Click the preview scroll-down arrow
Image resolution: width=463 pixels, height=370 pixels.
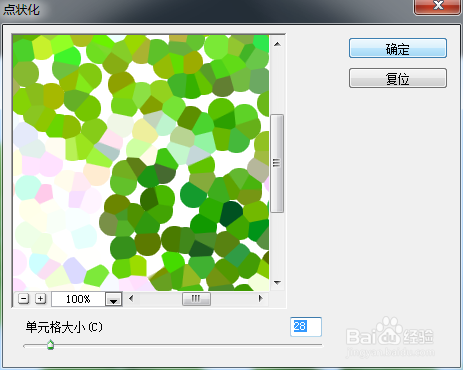click(277, 283)
